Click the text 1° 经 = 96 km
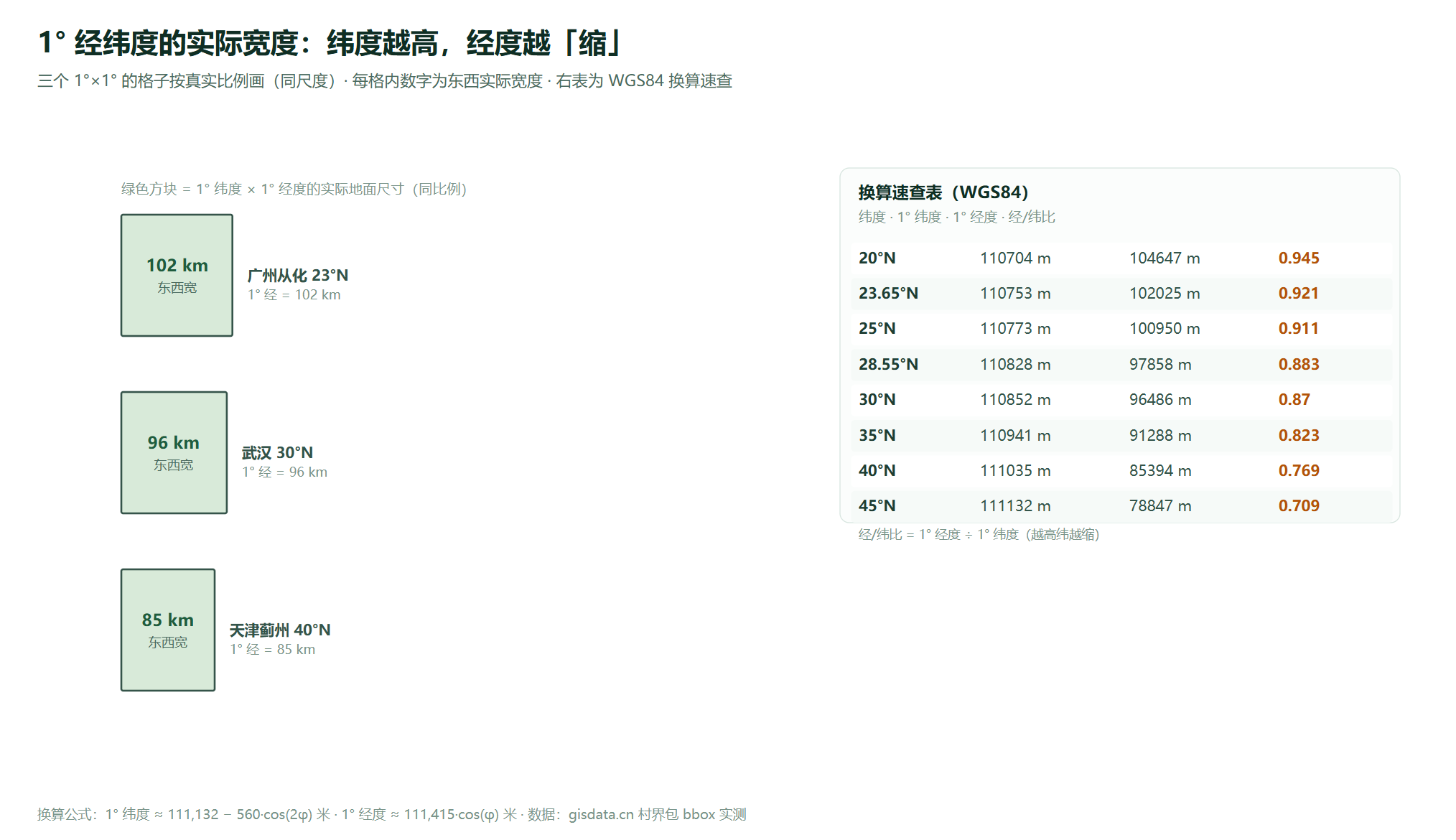Screen dimensions: 1456x840 (x=284, y=472)
